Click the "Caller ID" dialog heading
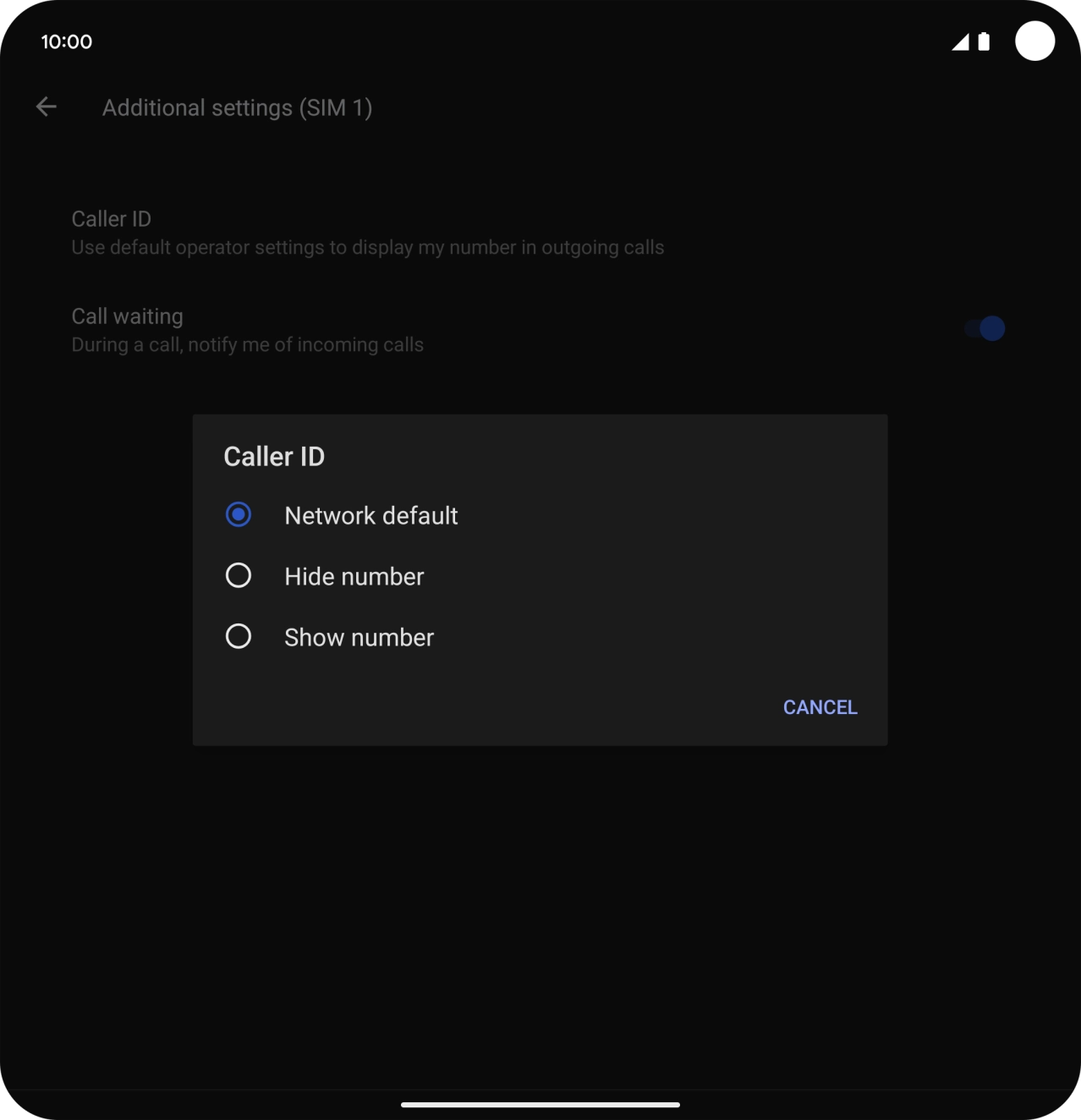This screenshot has width=1081, height=1120. tap(274, 457)
